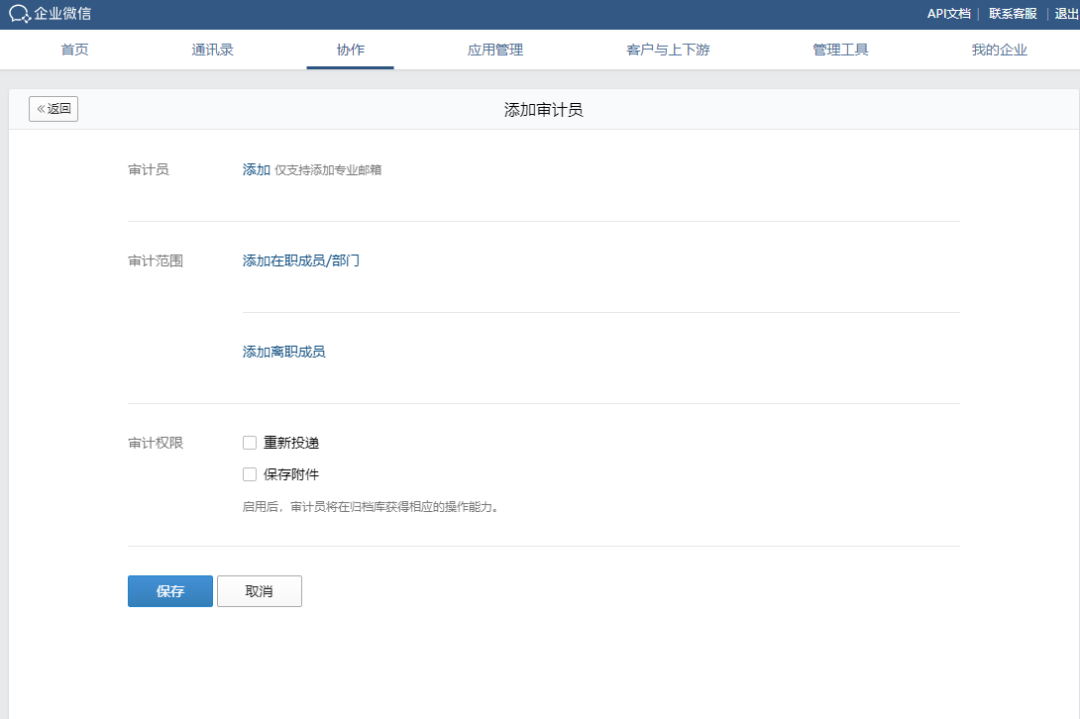Click the 返回 back button
This screenshot has width=1080, height=719.
(x=53, y=109)
